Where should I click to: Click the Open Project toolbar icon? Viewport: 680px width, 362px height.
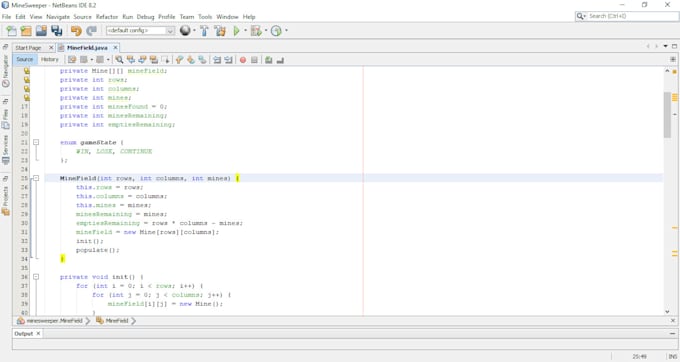pyautogui.click(x=41, y=31)
